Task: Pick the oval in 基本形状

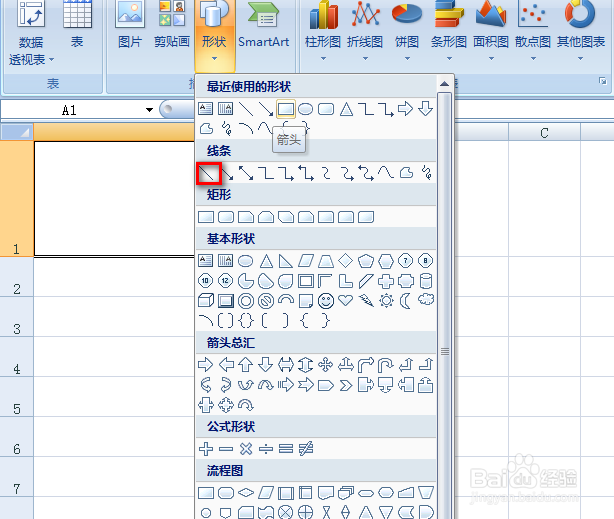Action: pyautogui.click(x=246, y=260)
